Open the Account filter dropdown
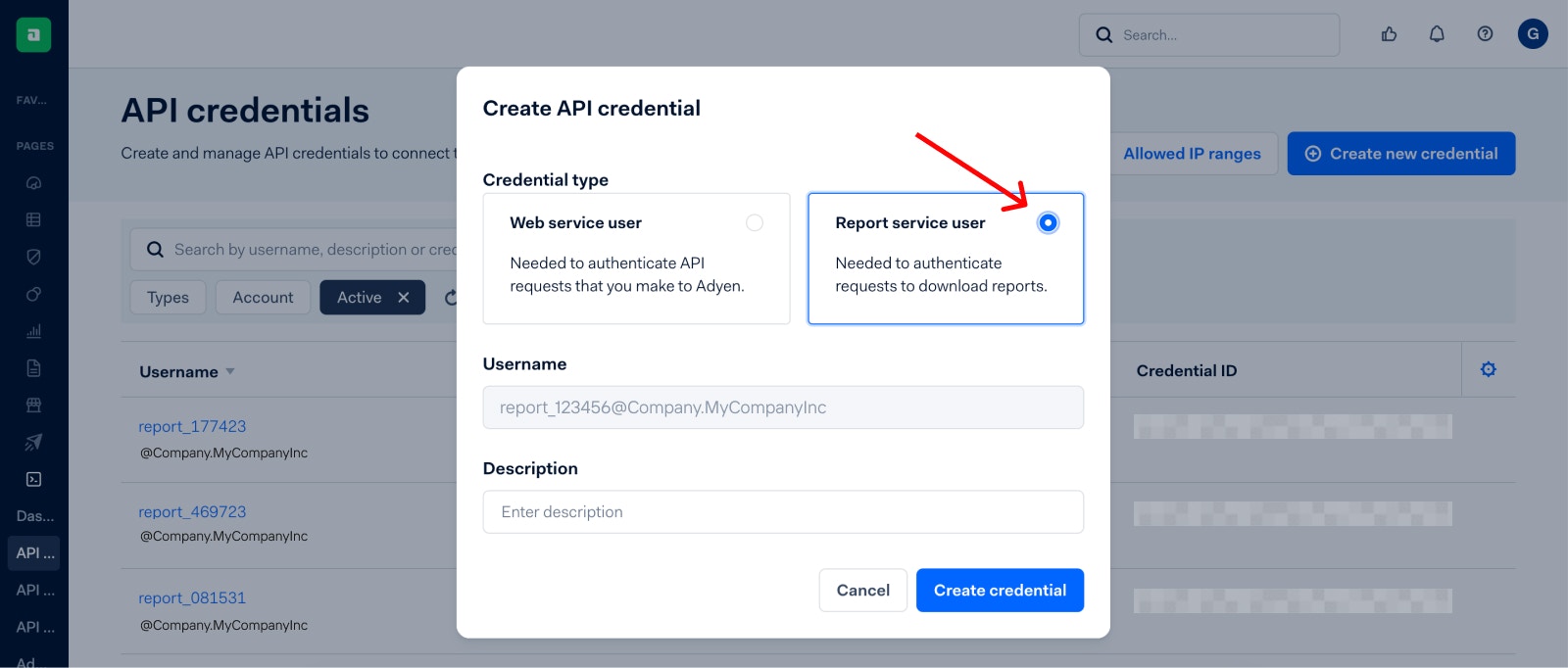 pos(263,298)
